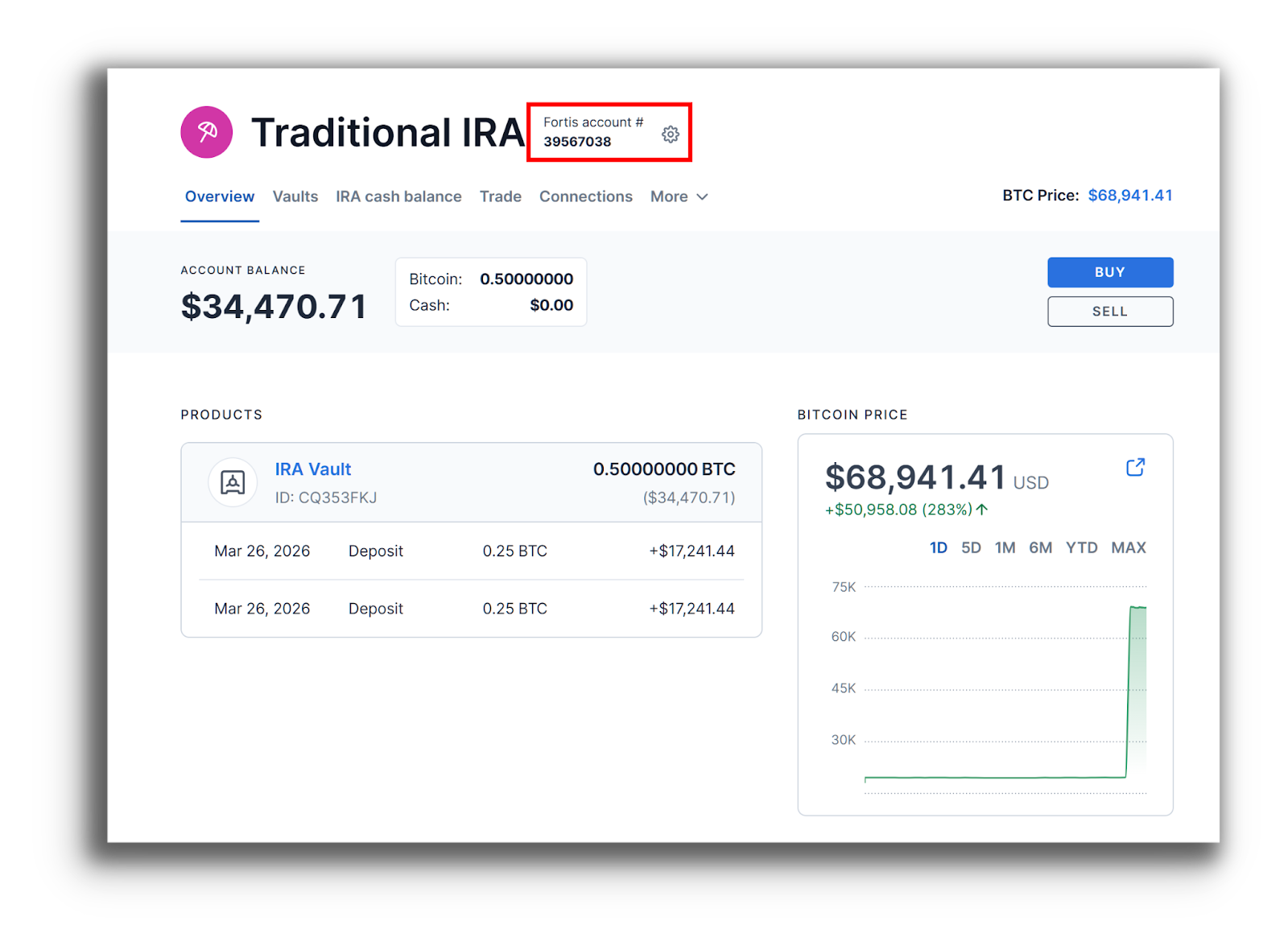The height and width of the screenshot is (950, 1288).
Task: Choose the 6M chart range
Action: tap(1040, 547)
